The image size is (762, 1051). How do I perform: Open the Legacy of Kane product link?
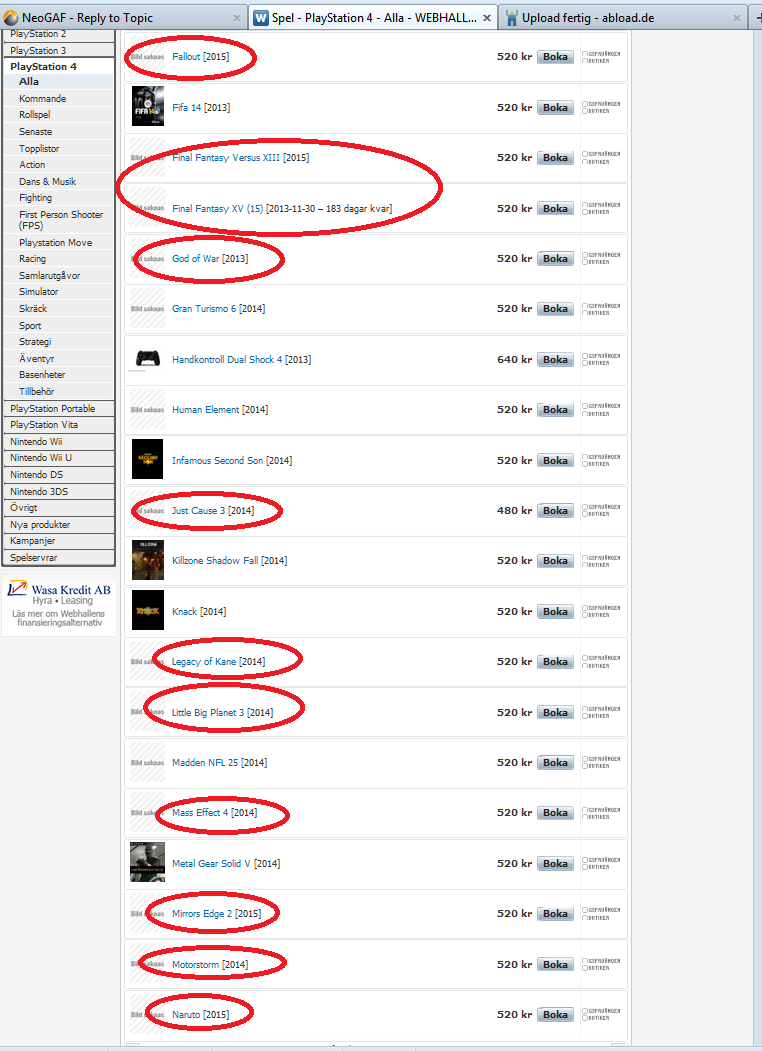tap(204, 662)
